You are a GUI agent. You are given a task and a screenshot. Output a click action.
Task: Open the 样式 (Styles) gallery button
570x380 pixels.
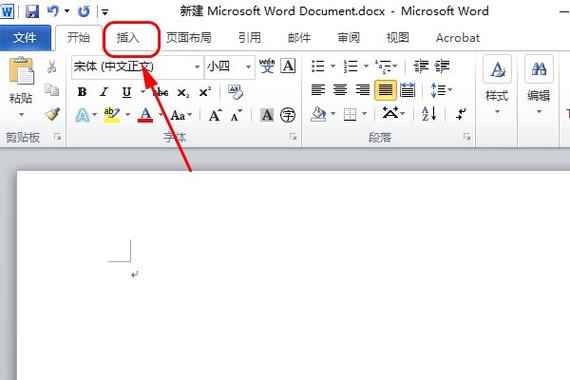pyautogui.click(x=497, y=85)
